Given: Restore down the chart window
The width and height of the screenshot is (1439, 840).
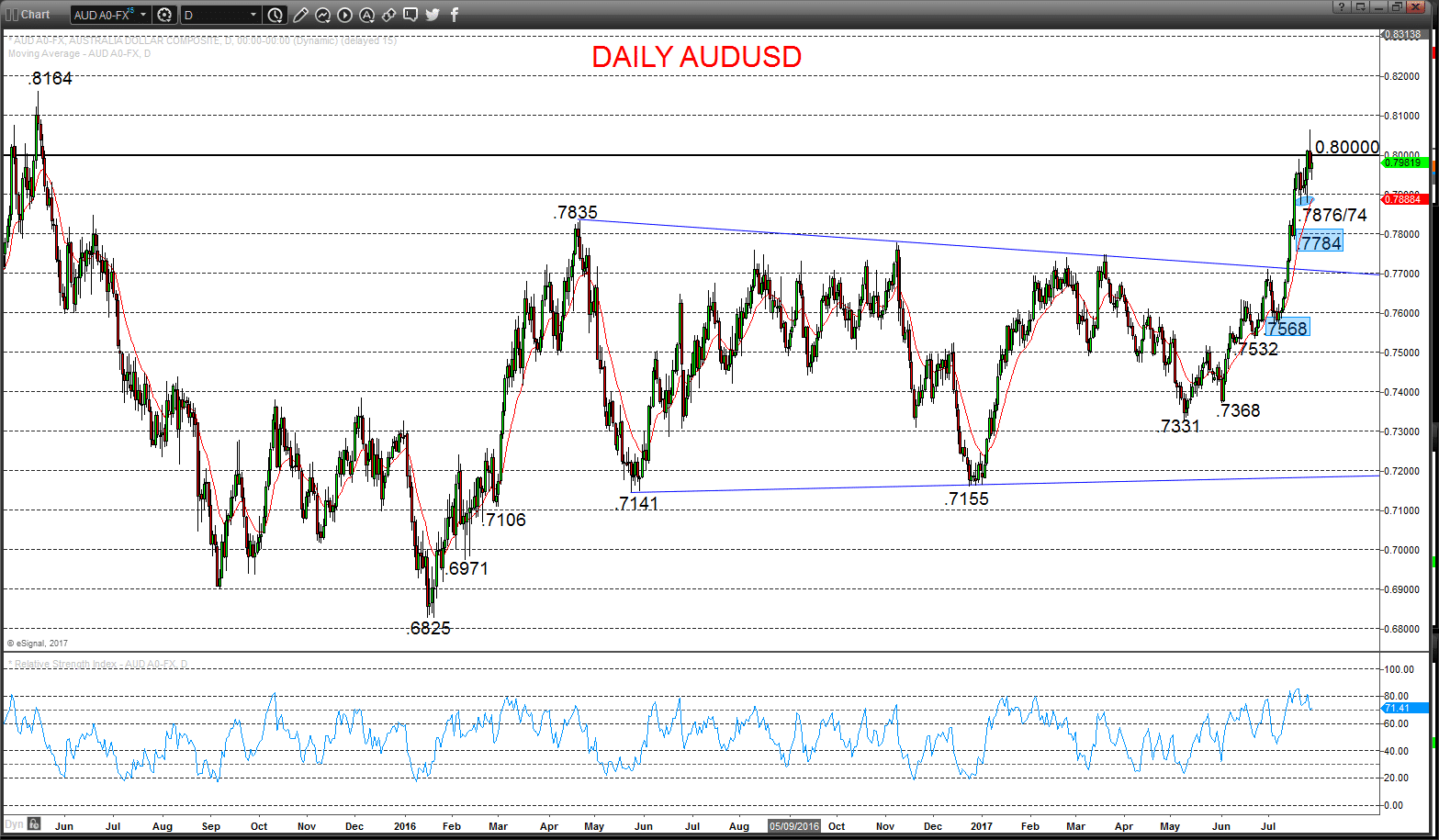Looking at the screenshot, I should (x=1398, y=6).
